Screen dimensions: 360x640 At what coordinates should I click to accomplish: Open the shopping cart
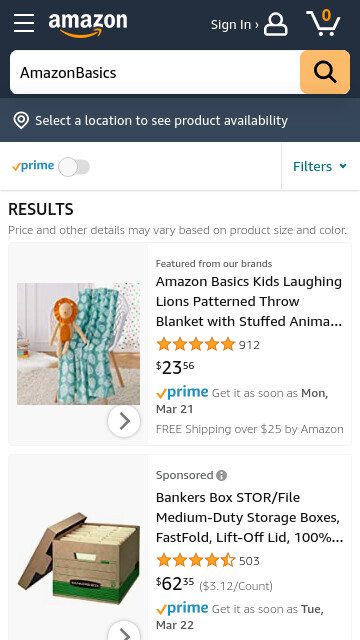point(323,23)
